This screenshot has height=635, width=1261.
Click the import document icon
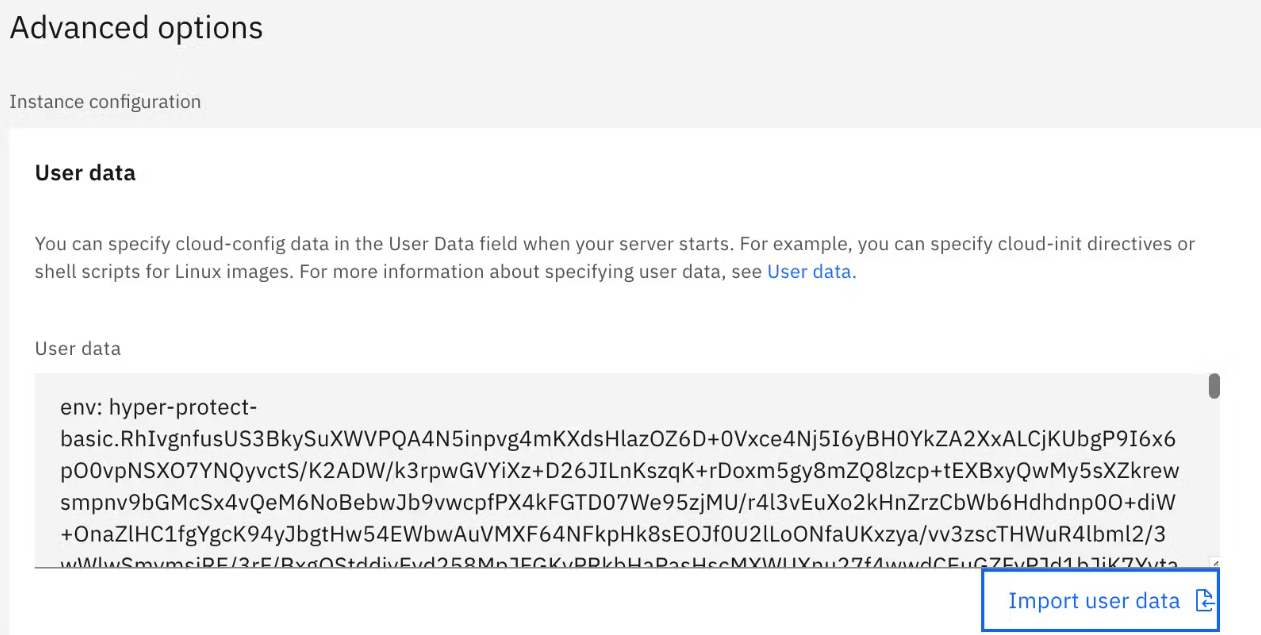(x=1204, y=601)
